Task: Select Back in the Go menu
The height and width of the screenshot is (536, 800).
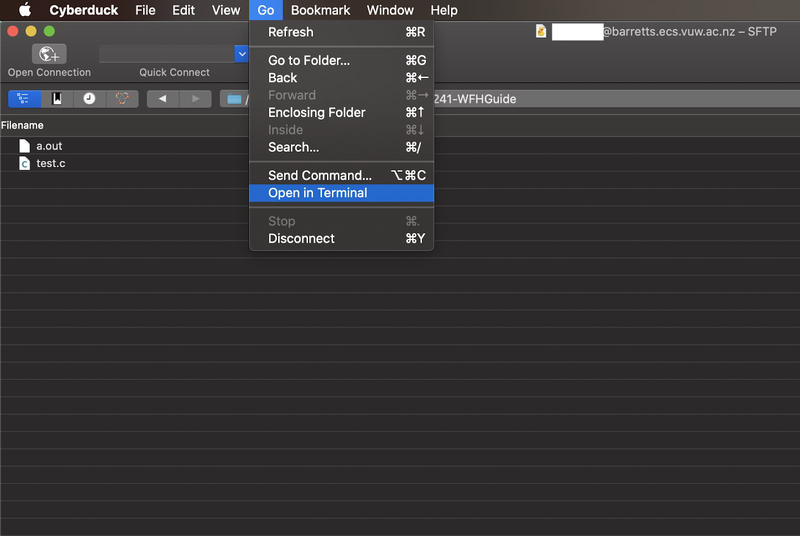Action: coord(341,78)
